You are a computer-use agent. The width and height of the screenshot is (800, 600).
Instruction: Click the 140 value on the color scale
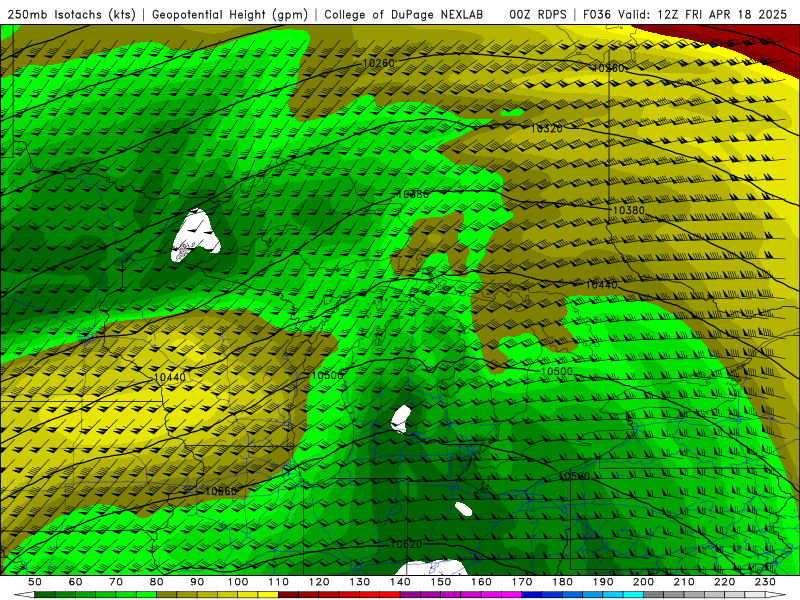click(x=400, y=582)
